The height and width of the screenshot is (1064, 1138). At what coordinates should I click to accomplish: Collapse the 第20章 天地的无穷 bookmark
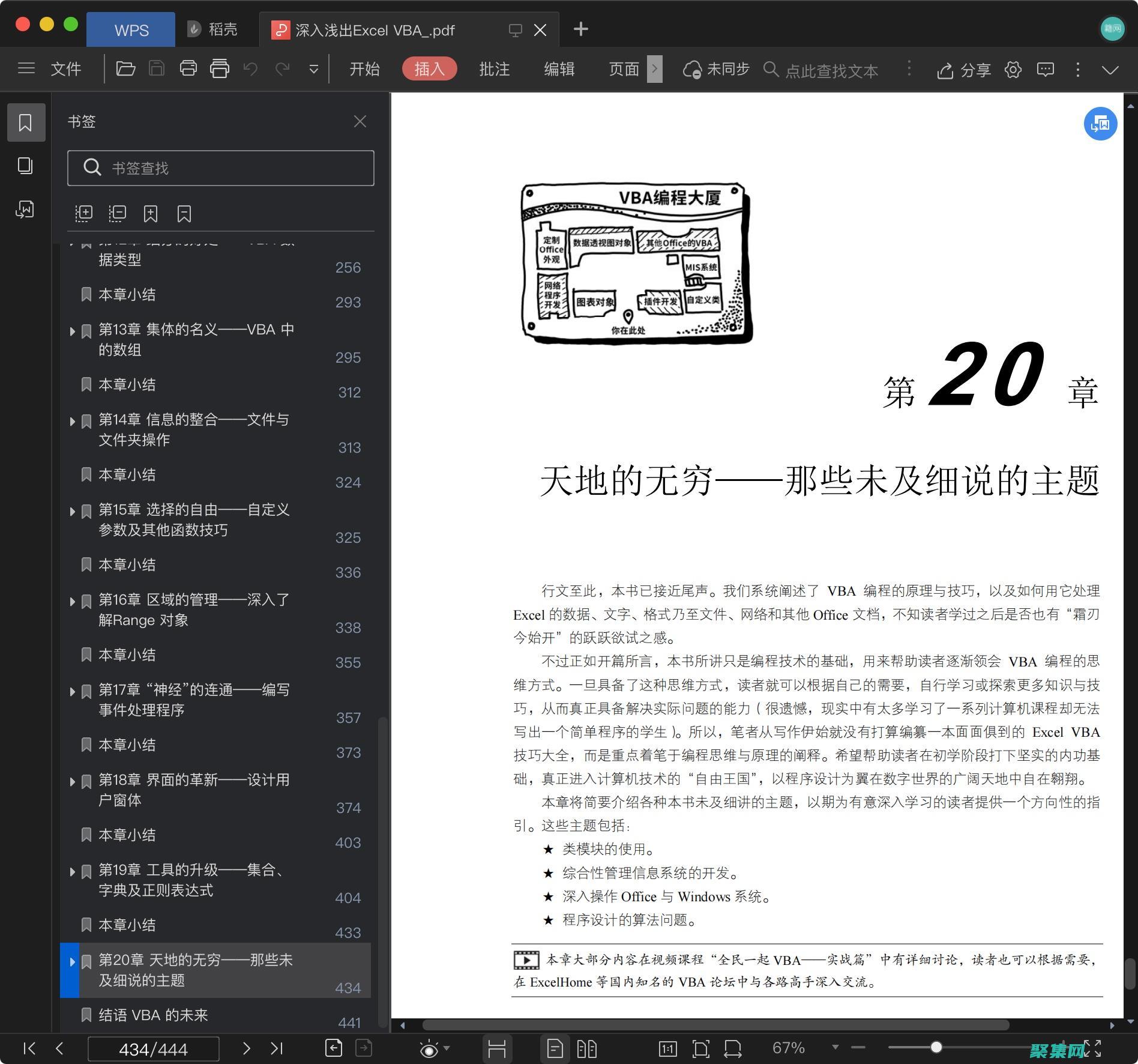(x=71, y=961)
